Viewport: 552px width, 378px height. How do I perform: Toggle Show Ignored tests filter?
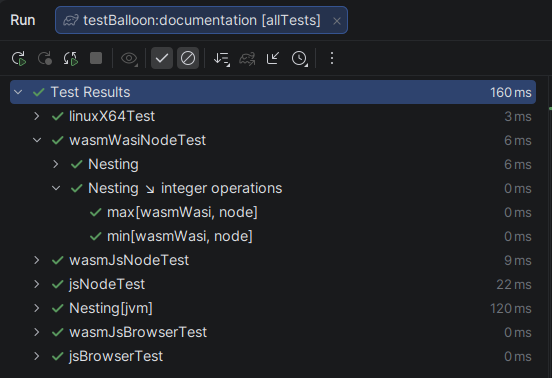[188, 58]
